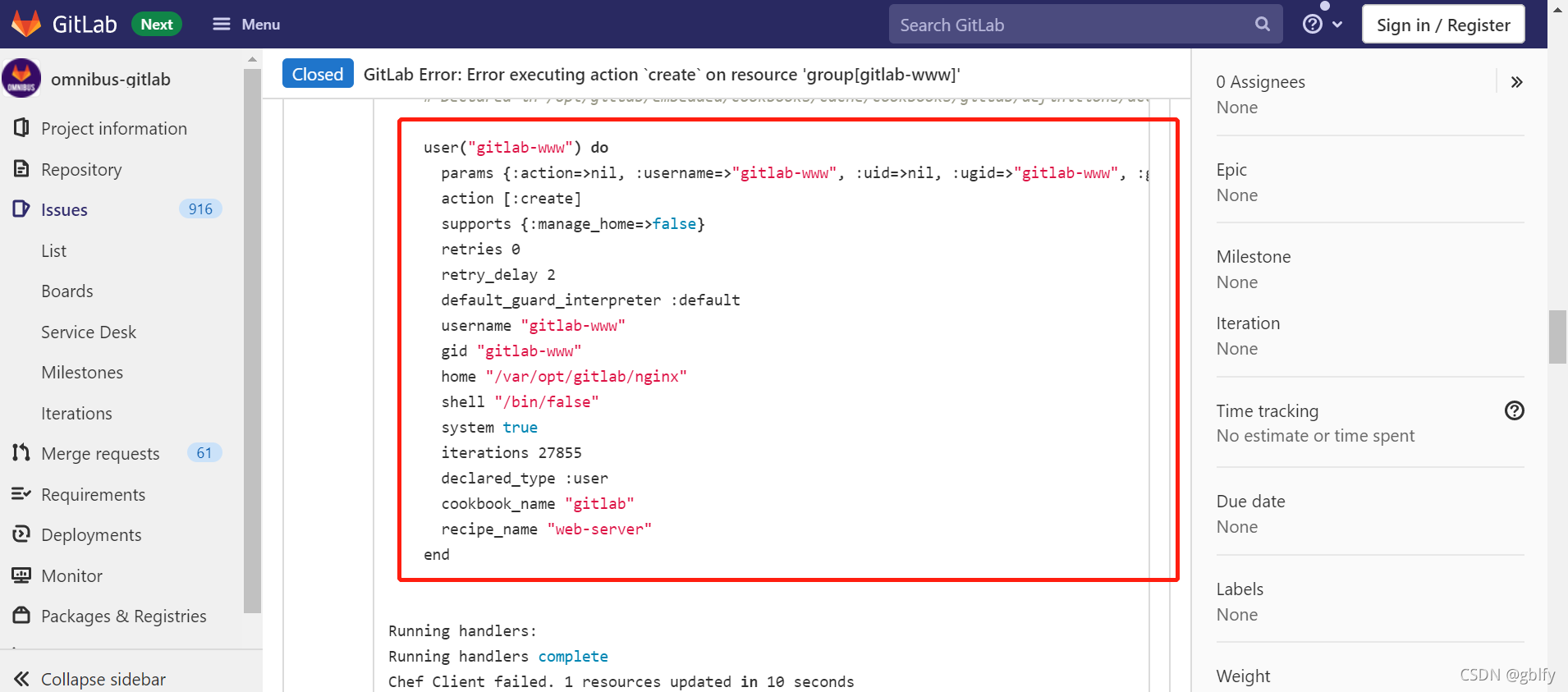The height and width of the screenshot is (692, 1568).
Task: Open Requirements
Action: (93, 495)
